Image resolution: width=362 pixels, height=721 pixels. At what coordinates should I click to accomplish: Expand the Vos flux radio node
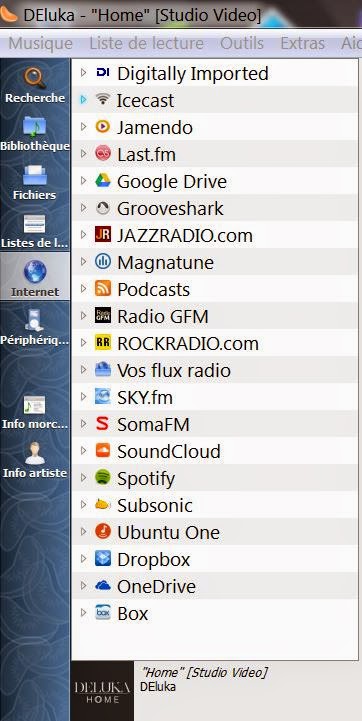pos(83,370)
